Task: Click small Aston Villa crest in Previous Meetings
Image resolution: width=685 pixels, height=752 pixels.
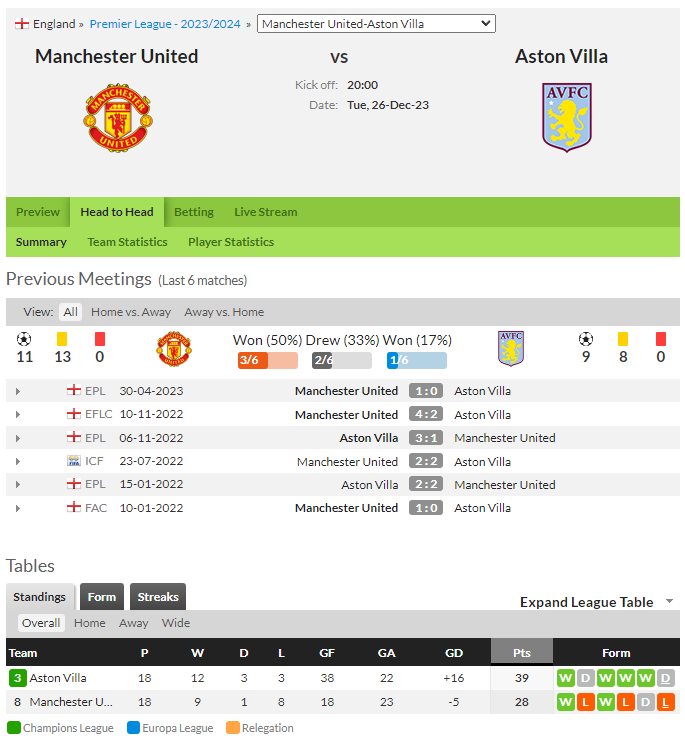Action: [x=511, y=349]
